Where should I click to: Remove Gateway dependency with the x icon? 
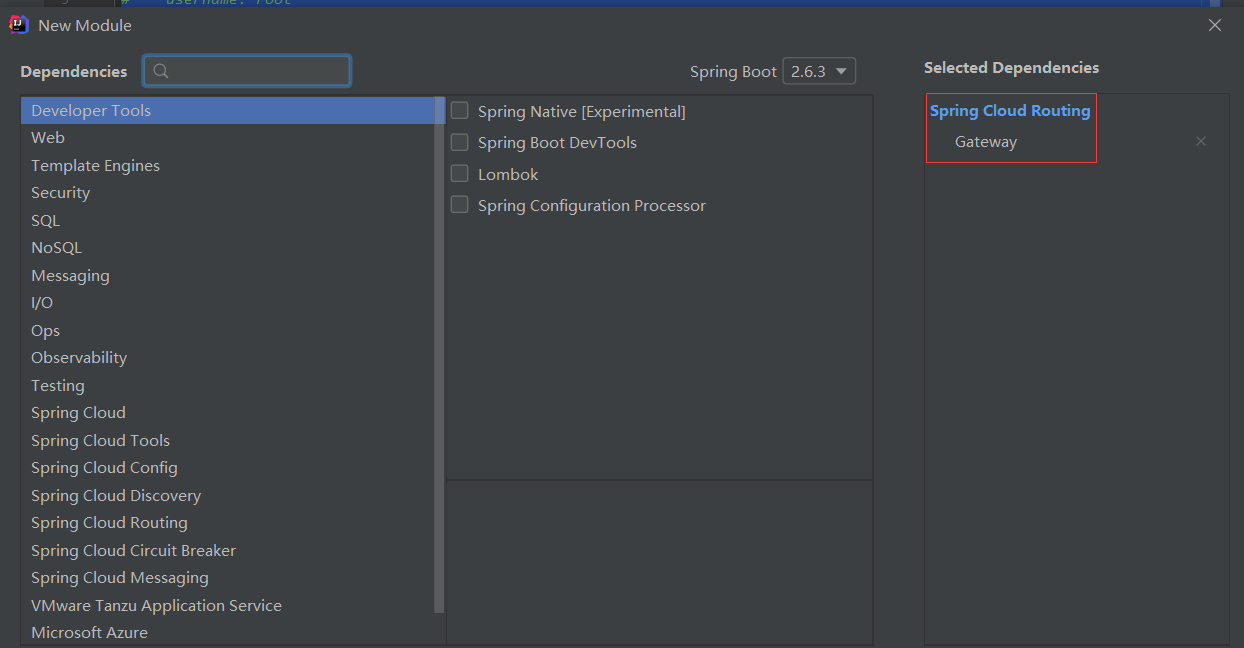[1201, 142]
